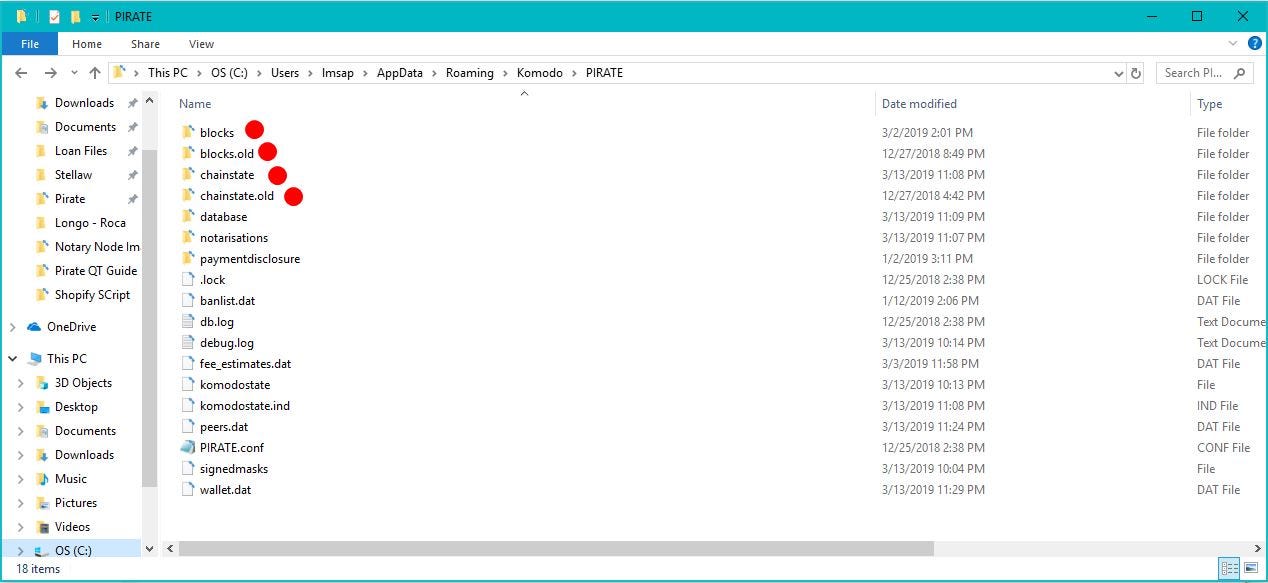This screenshot has width=1268, height=583.
Task: Click Users in the address breadcrumb
Action: click(285, 73)
